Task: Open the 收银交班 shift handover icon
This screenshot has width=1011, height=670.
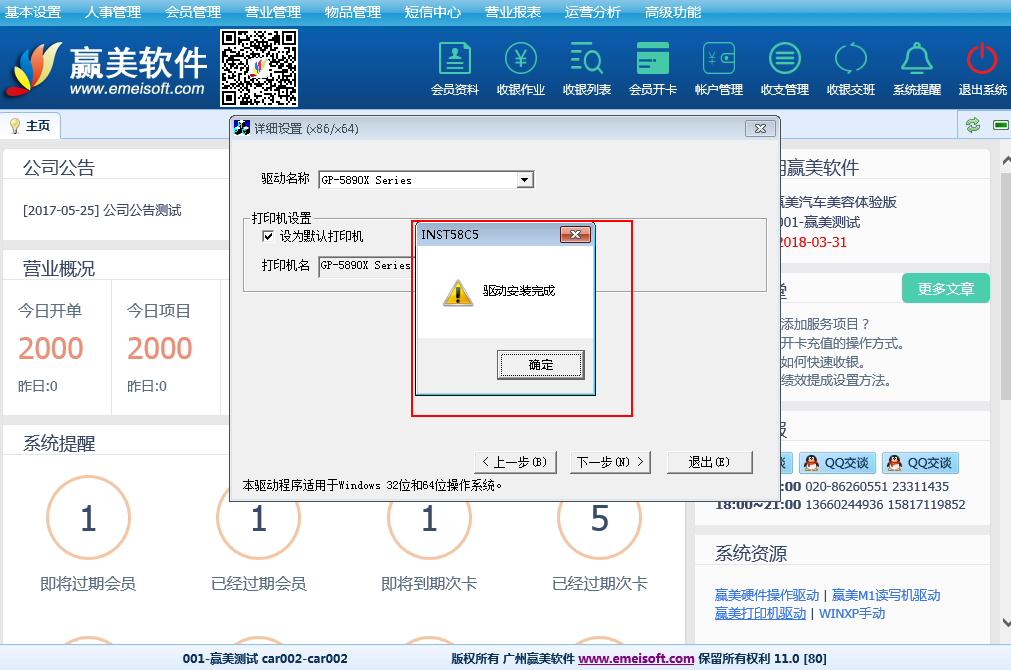Action: (850, 60)
